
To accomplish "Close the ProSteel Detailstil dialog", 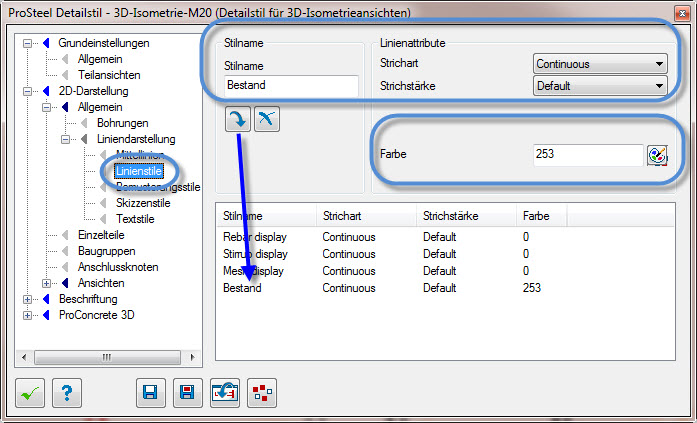I will point(682,13).
